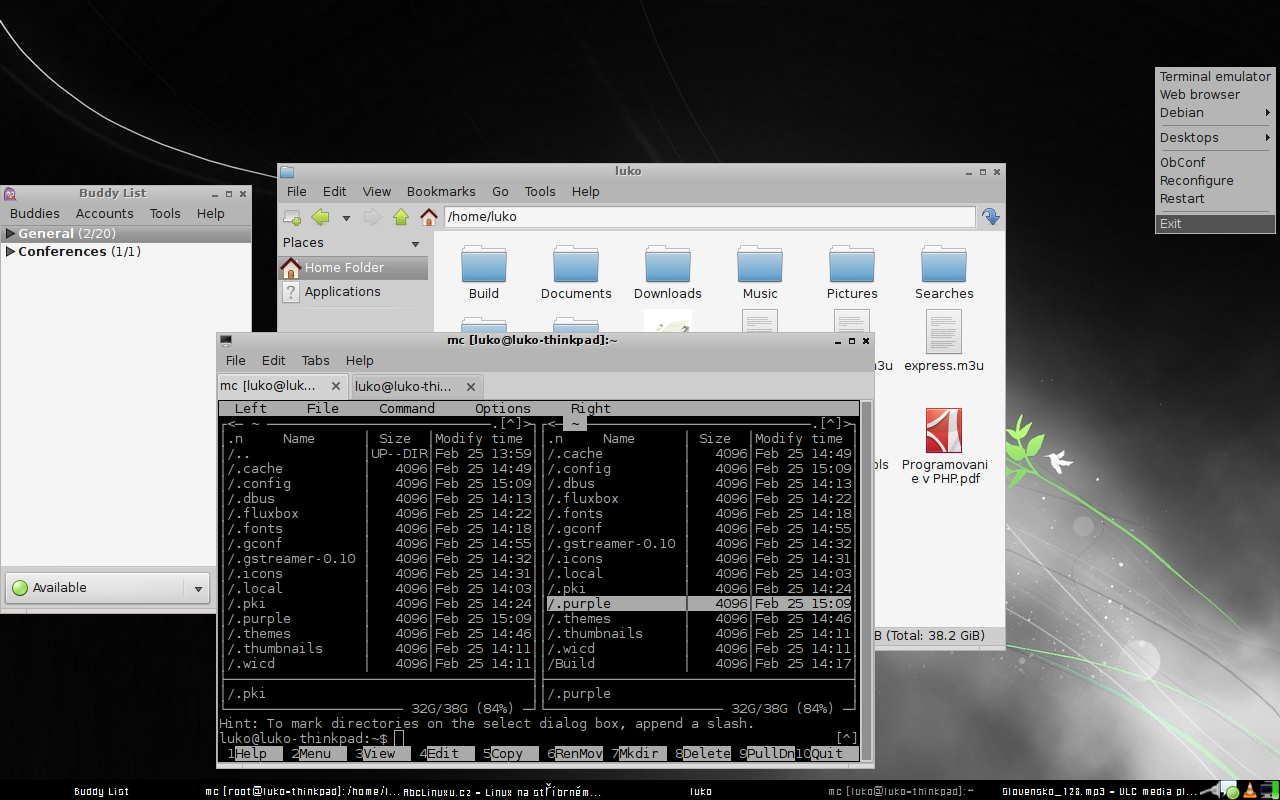Go forward using the grey right arrow
This screenshot has width=1280, height=800.
click(372, 217)
